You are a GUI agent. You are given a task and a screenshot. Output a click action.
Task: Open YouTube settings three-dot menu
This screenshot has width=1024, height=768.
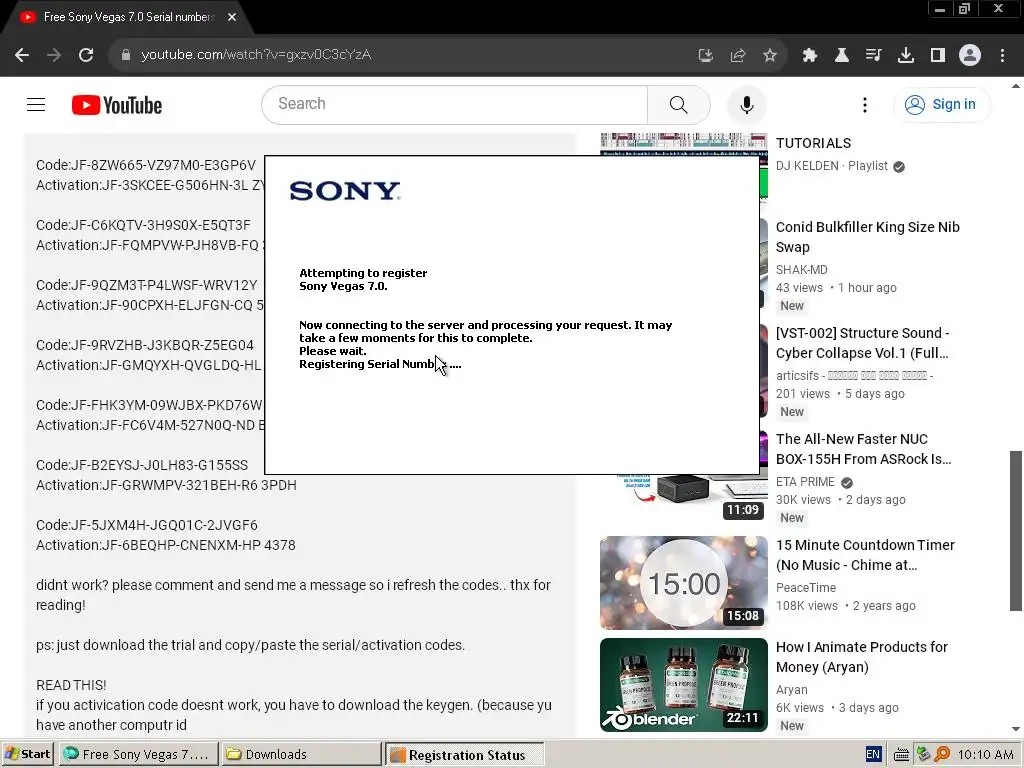coord(865,105)
